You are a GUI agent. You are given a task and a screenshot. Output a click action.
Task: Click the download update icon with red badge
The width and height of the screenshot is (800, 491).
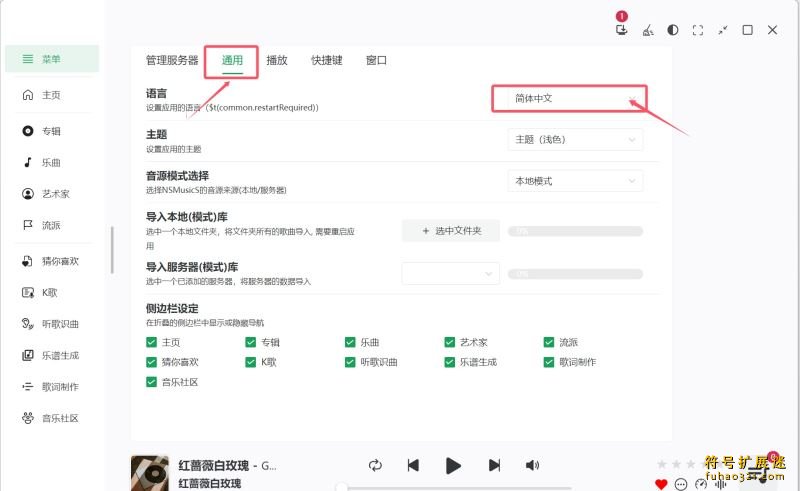[x=621, y=30]
